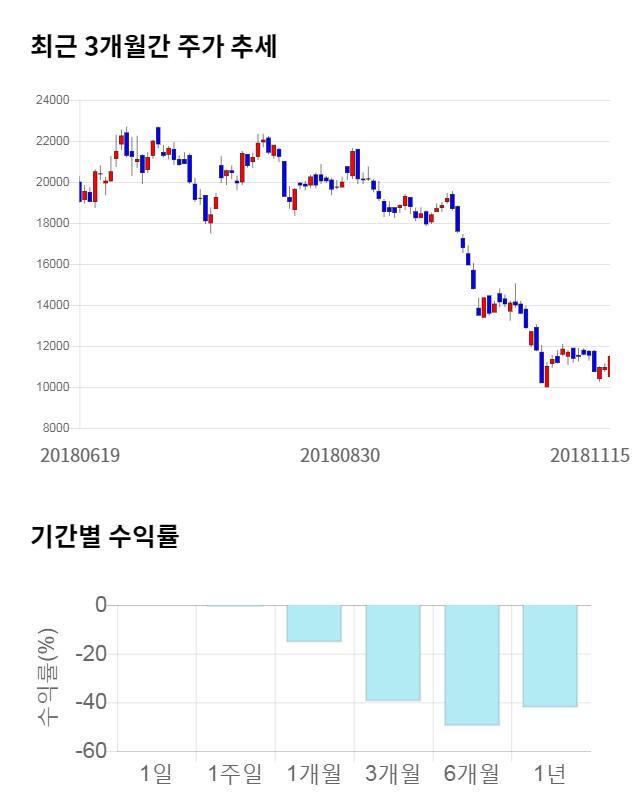Click the 1개월 return bar

click(314, 623)
